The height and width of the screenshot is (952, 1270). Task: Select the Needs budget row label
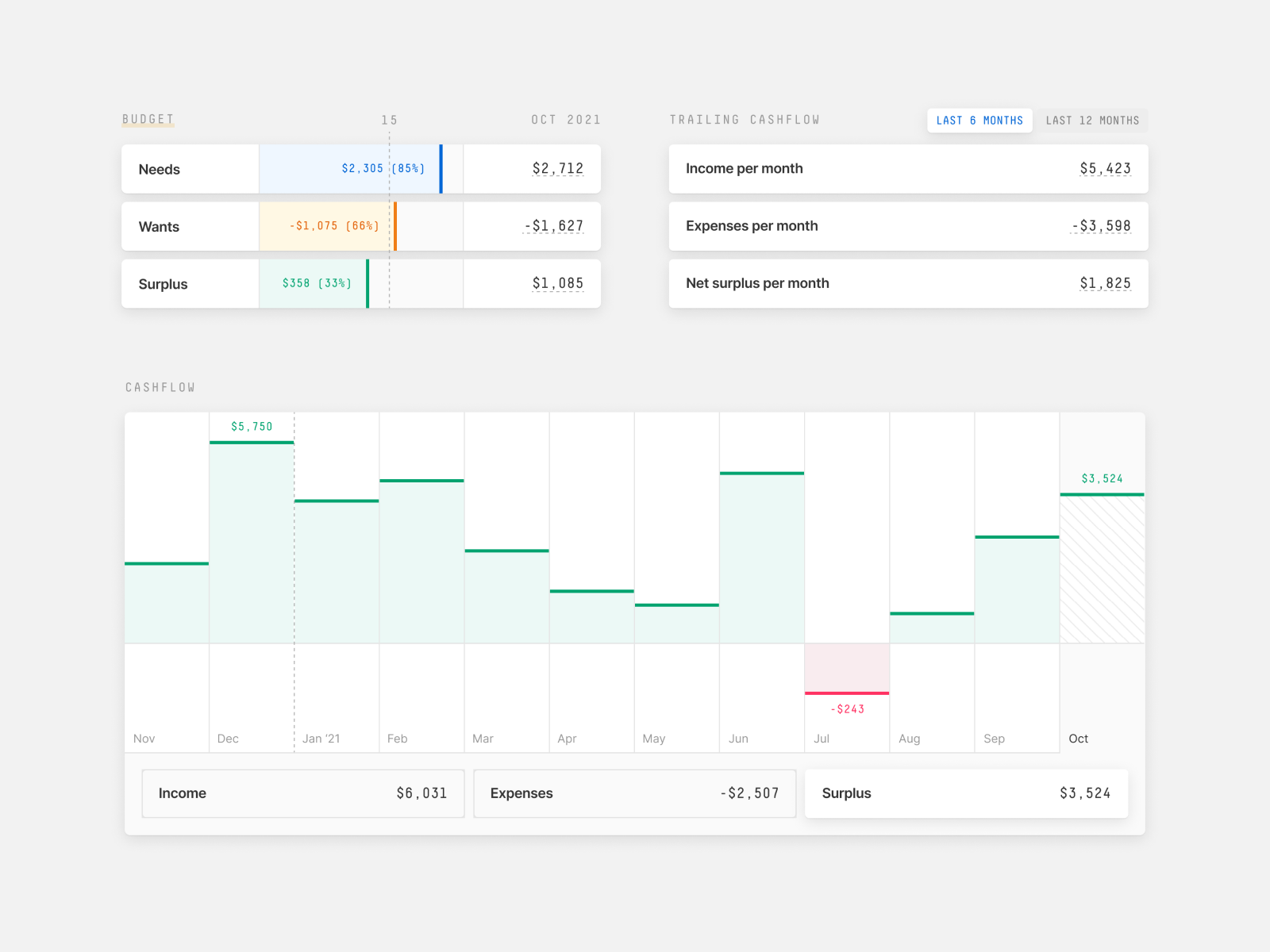pyautogui.click(x=160, y=169)
